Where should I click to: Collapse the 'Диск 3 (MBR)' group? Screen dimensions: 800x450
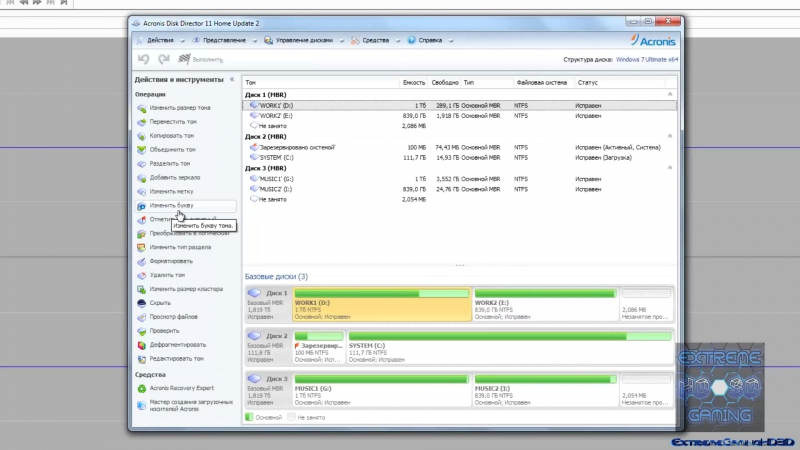[670, 168]
